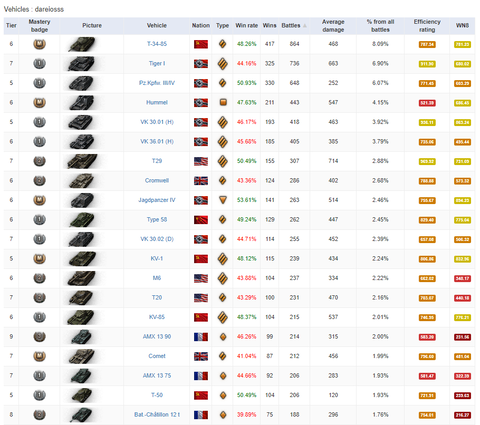Click the US flag in T29 row
Viewport: 480px width, 425px height.
click(201, 161)
